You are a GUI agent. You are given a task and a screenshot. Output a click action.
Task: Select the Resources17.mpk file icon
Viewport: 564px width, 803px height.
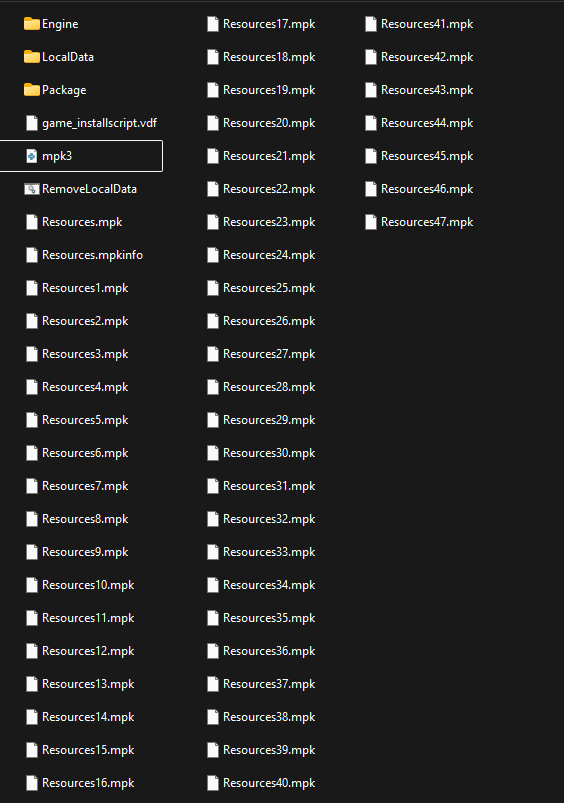213,24
